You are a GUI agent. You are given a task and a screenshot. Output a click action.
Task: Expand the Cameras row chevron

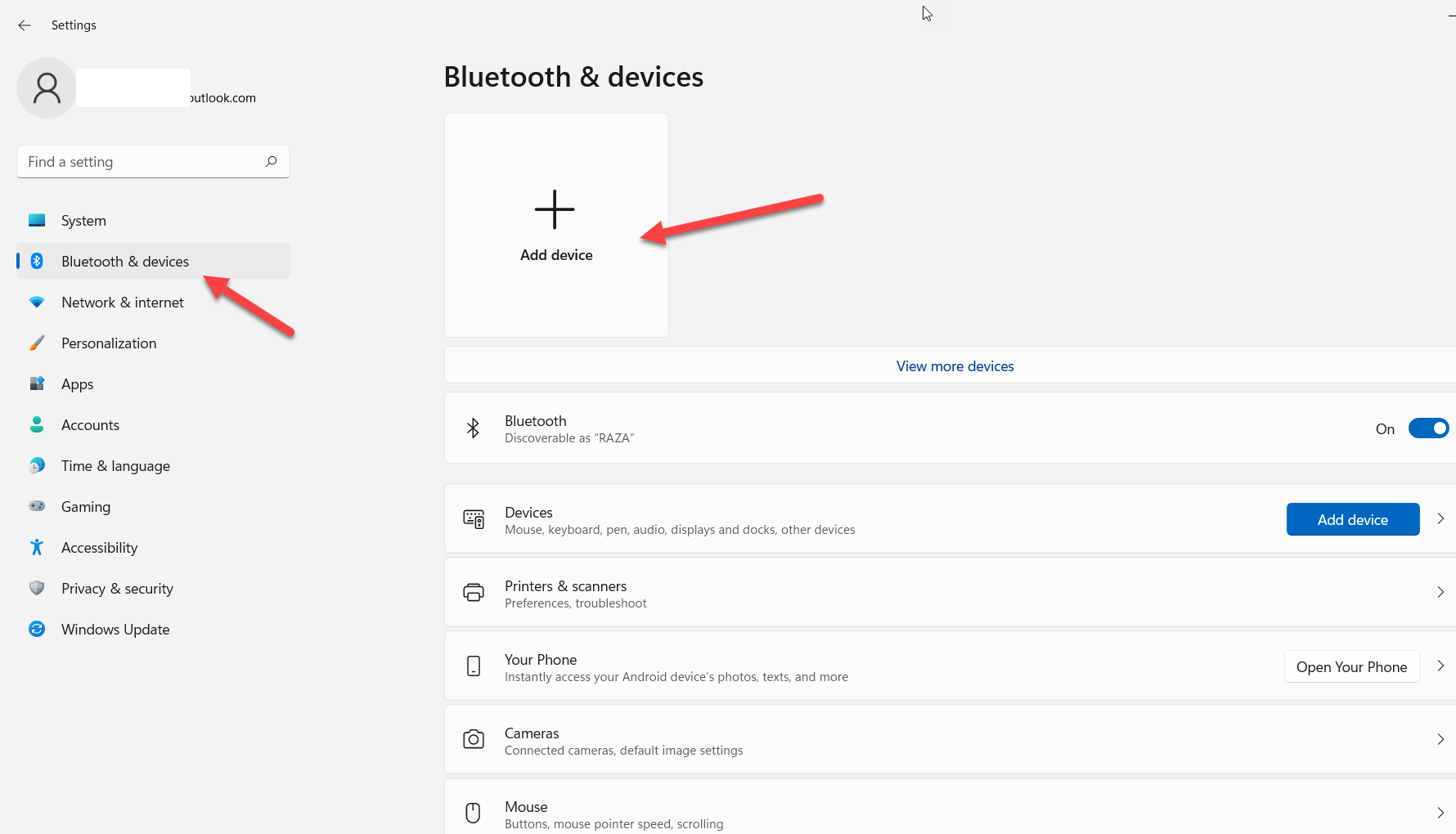(x=1440, y=739)
